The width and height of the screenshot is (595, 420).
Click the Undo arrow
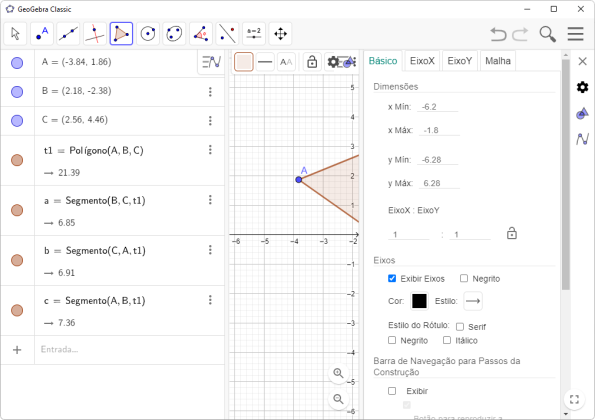(498, 34)
